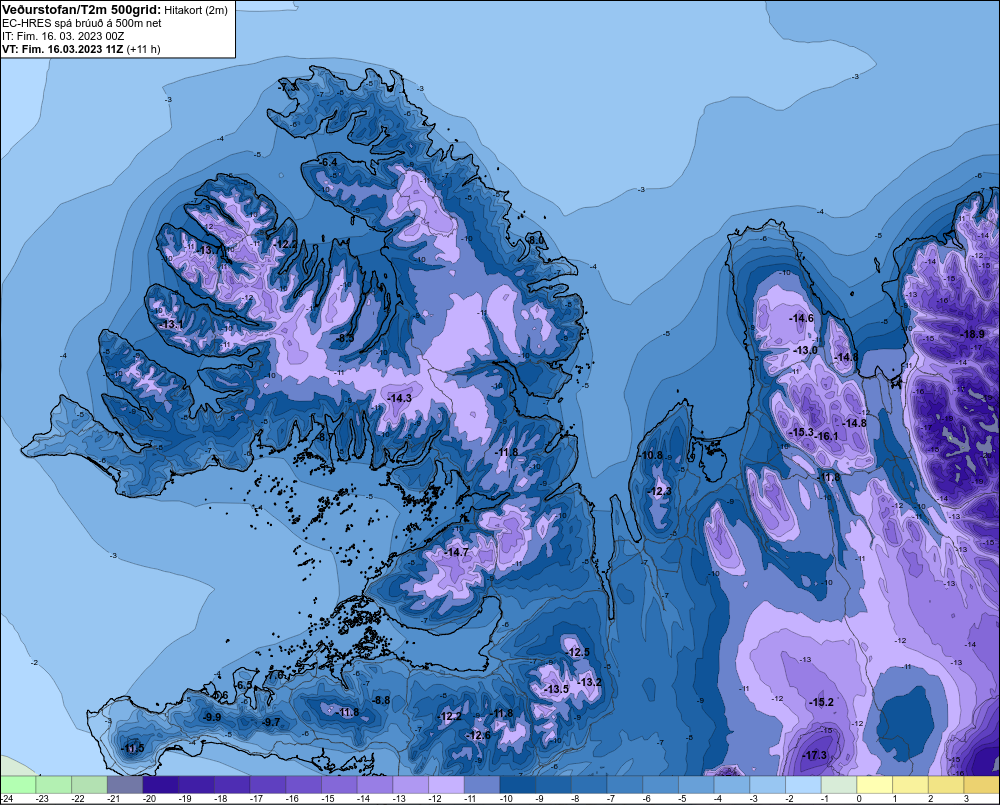This screenshot has height=805, width=1000.
Task: Click the -8.8 temperature label
Action: (381, 700)
